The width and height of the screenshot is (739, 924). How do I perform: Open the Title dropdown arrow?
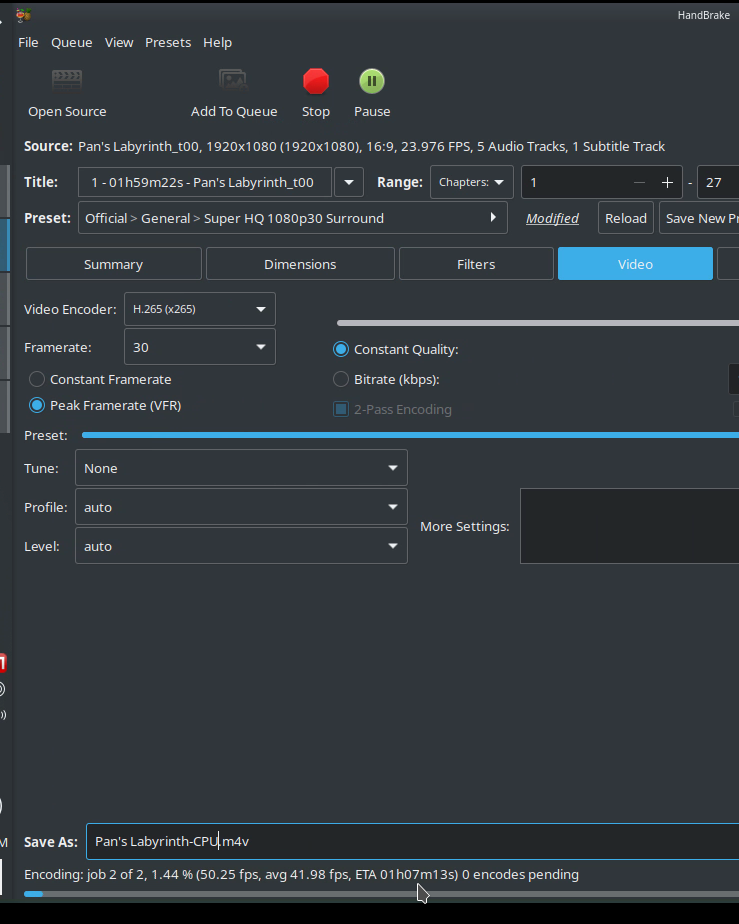tap(349, 182)
